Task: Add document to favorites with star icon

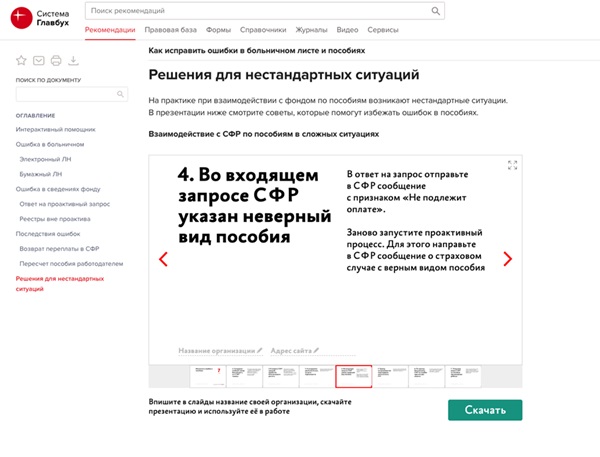Action: [22, 60]
